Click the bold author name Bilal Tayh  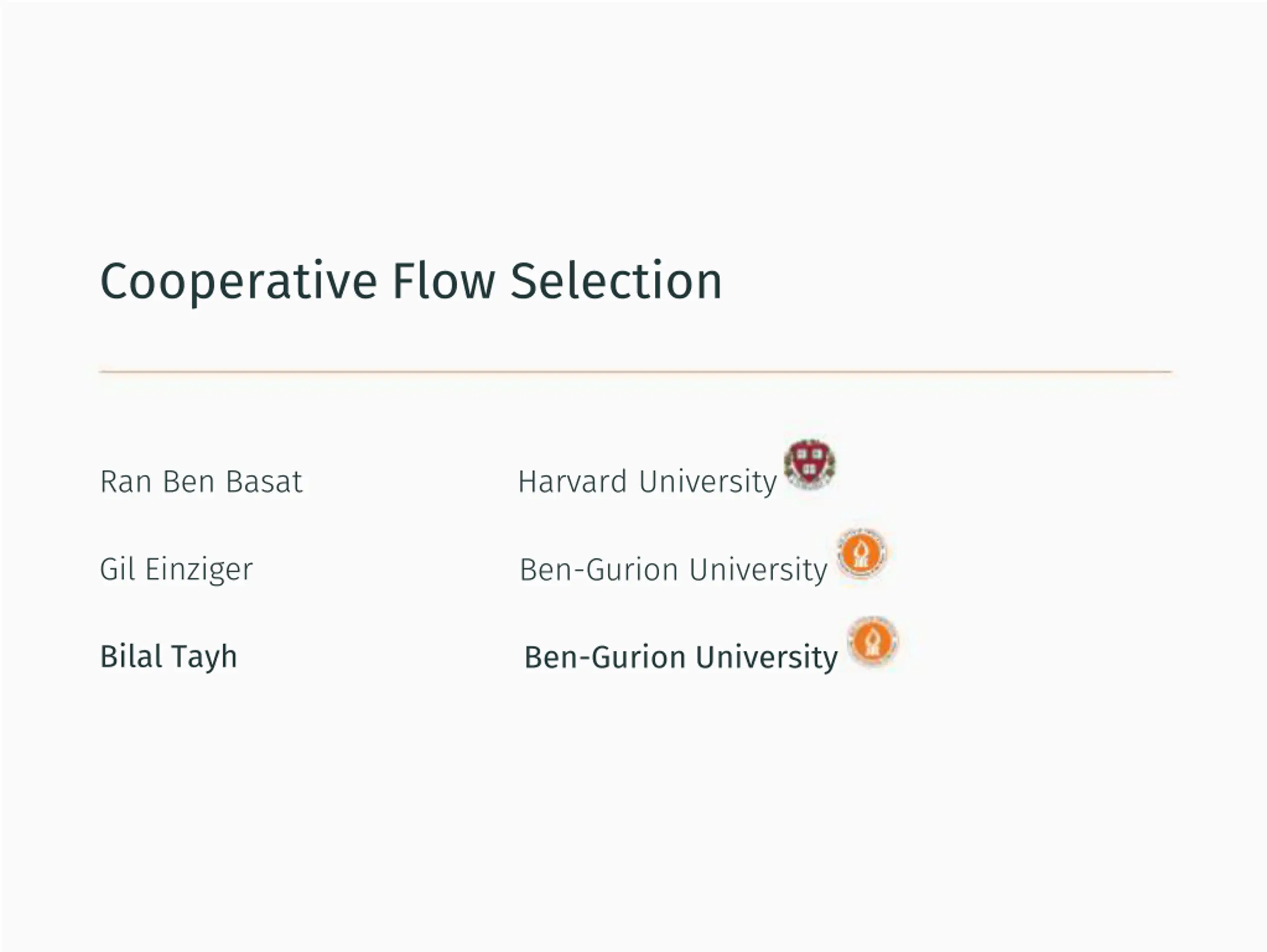[x=168, y=657]
